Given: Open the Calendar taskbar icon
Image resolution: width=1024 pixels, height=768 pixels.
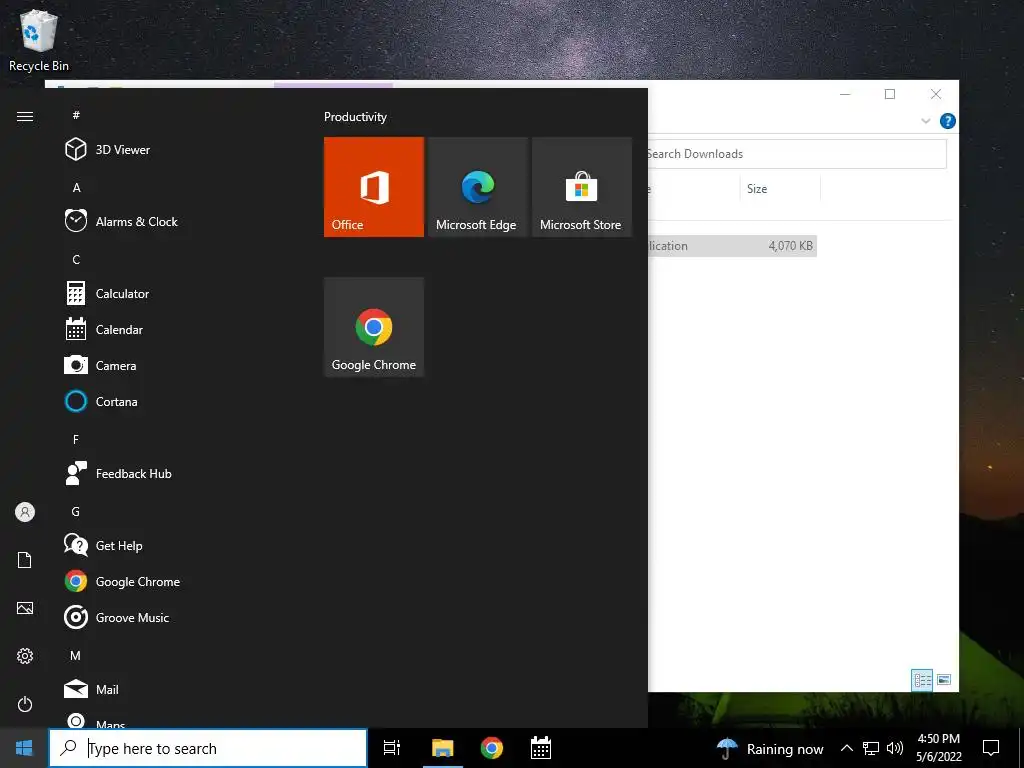Looking at the screenshot, I should click(x=541, y=748).
